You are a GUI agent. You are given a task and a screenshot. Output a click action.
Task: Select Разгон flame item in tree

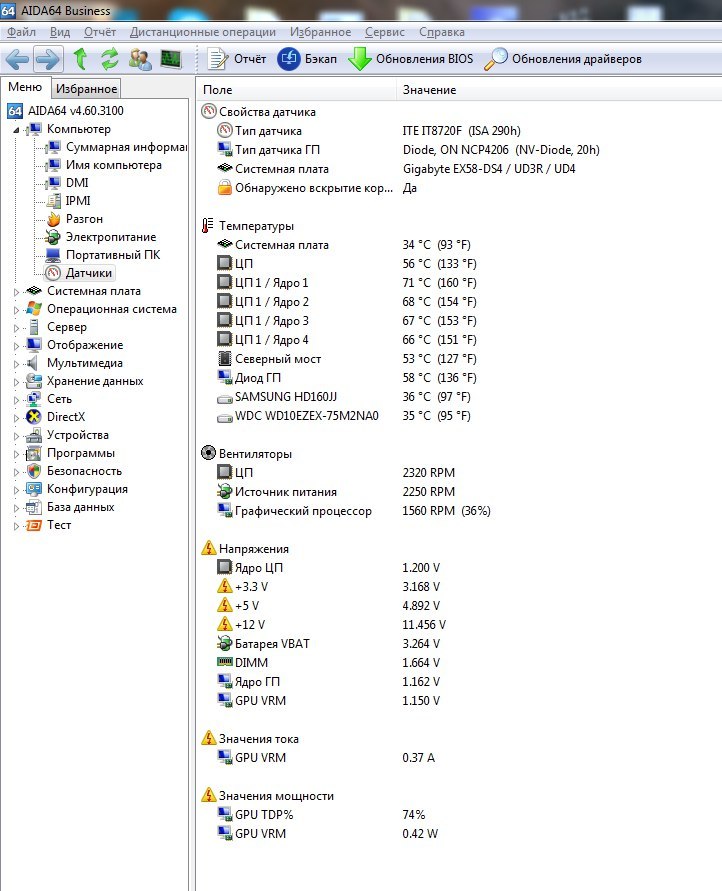click(x=84, y=219)
